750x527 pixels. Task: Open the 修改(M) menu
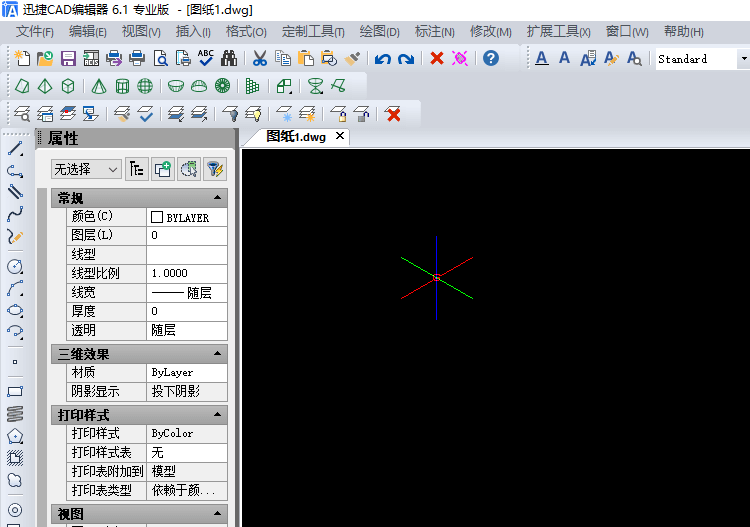491,32
